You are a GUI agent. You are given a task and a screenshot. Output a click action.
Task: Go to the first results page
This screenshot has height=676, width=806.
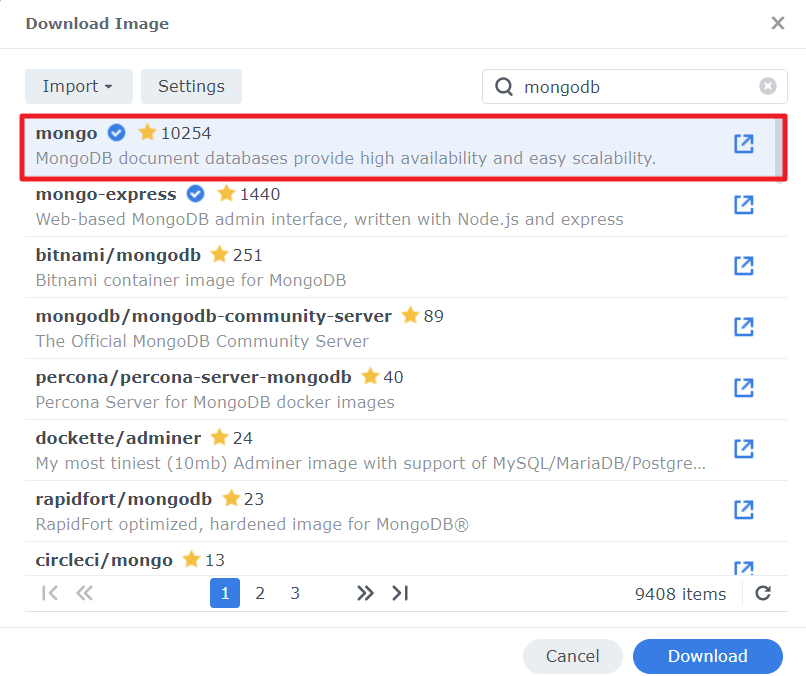(x=49, y=593)
